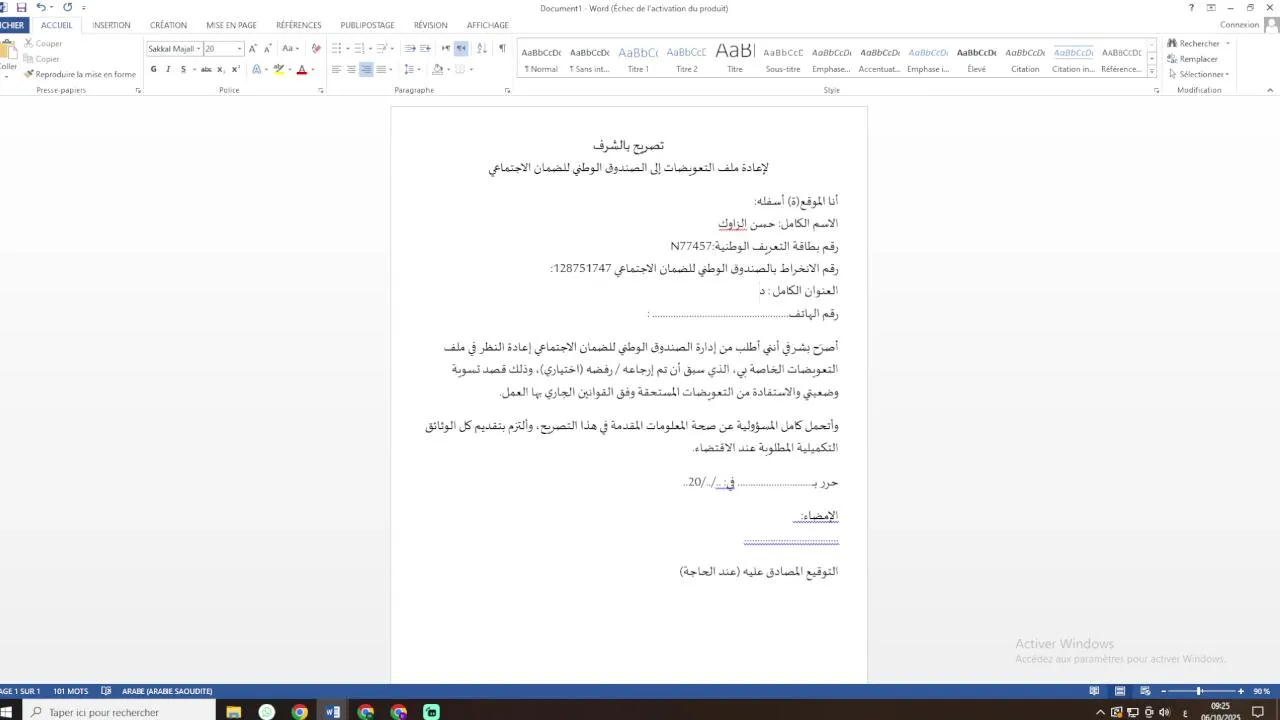Set left-to-right text direction
This screenshot has height=720, width=1280.
(x=446, y=48)
